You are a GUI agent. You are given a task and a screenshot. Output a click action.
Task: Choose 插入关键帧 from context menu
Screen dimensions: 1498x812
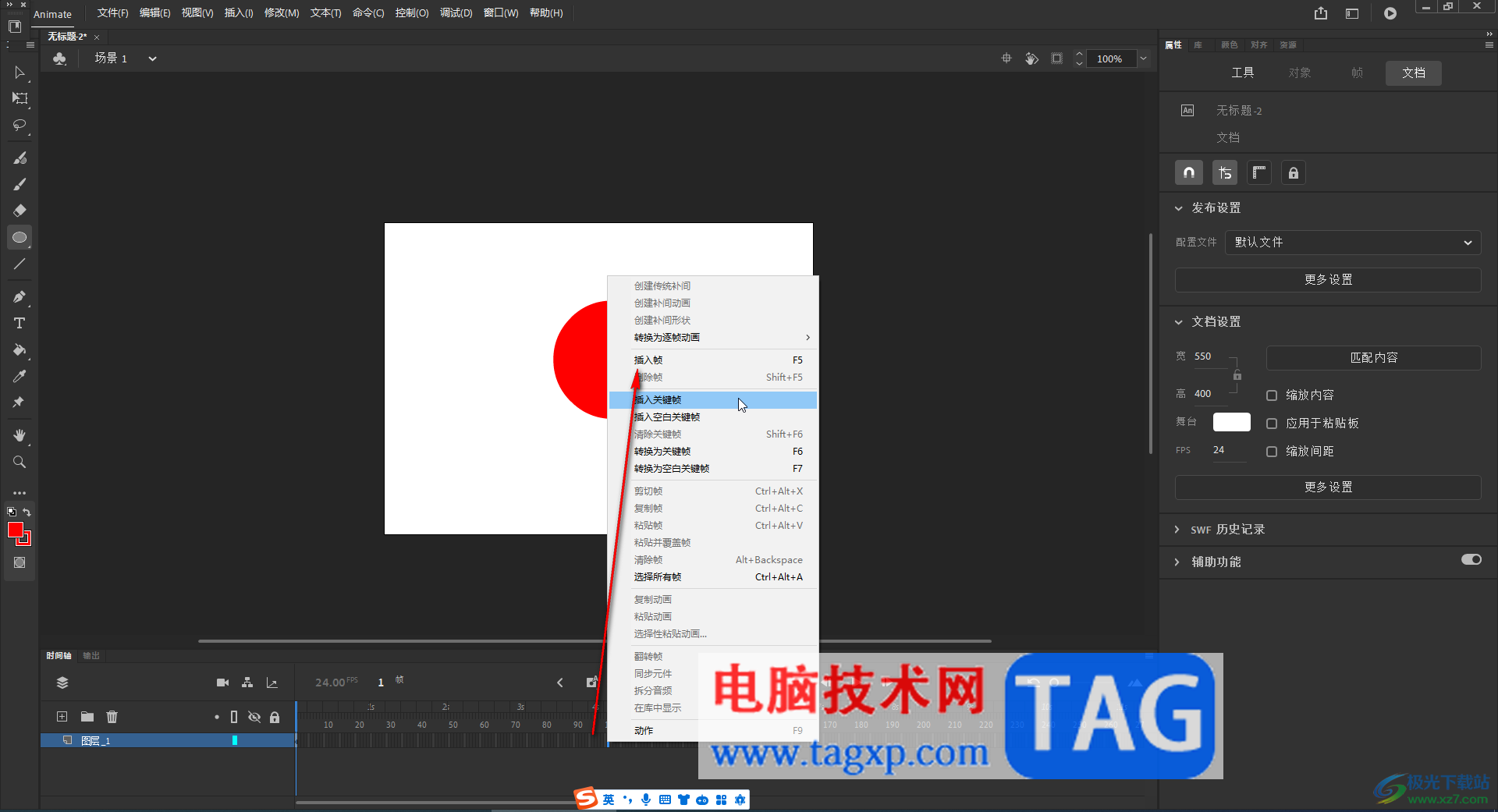tap(713, 400)
